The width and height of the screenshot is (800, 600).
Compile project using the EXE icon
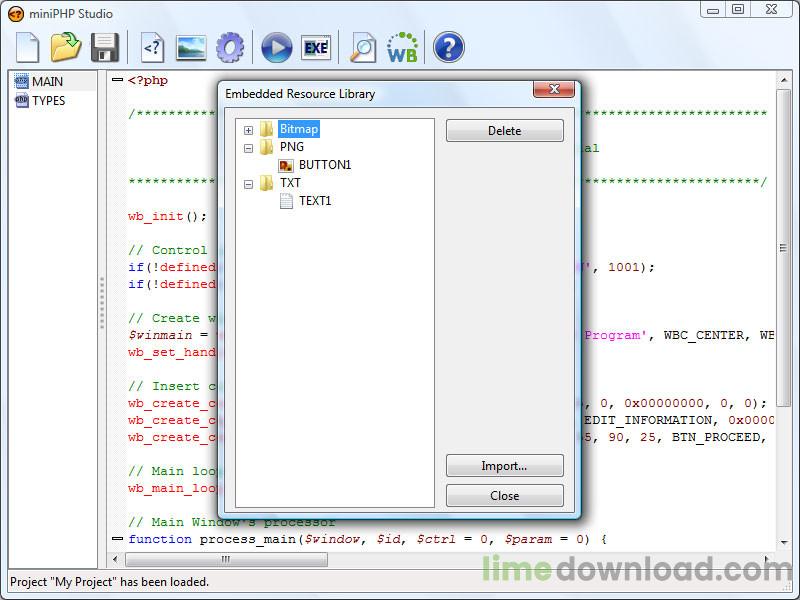point(317,47)
